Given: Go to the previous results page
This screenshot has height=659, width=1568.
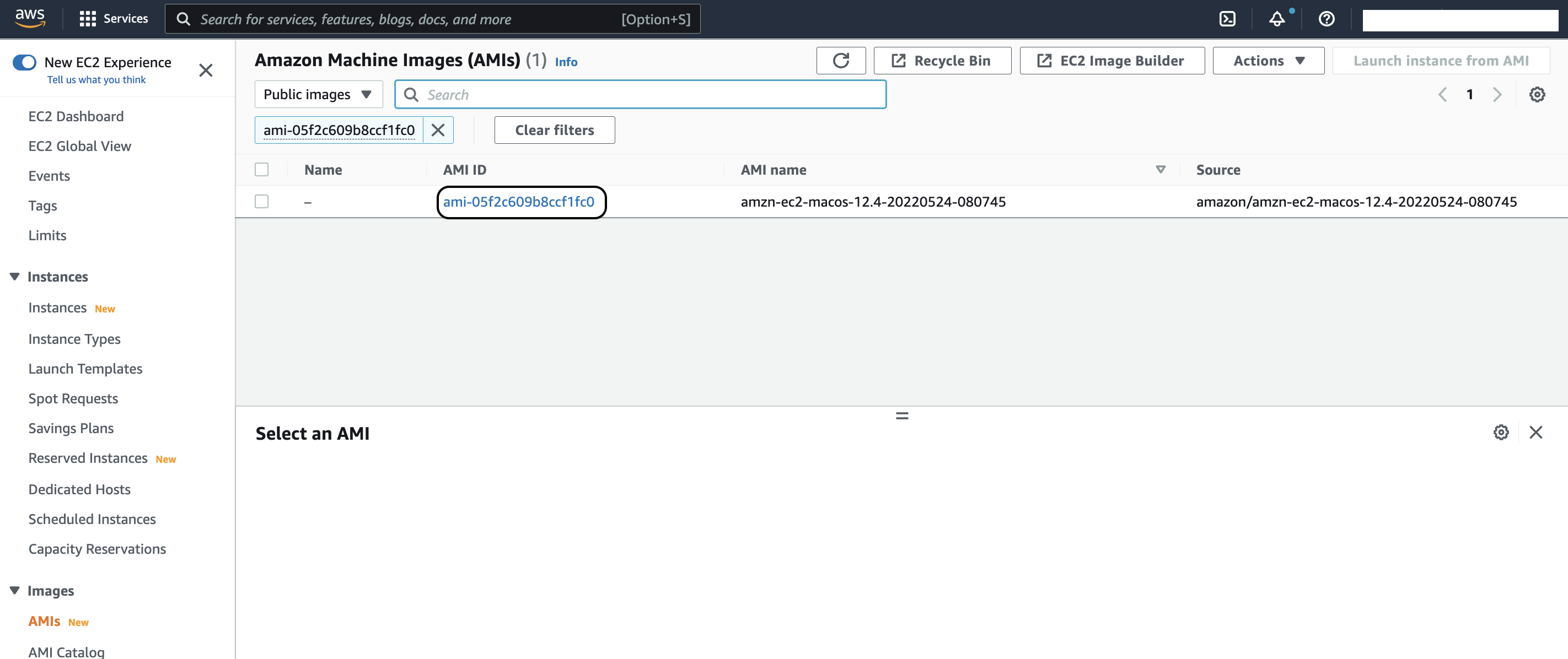Looking at the screenshot, I should 1442,94.
